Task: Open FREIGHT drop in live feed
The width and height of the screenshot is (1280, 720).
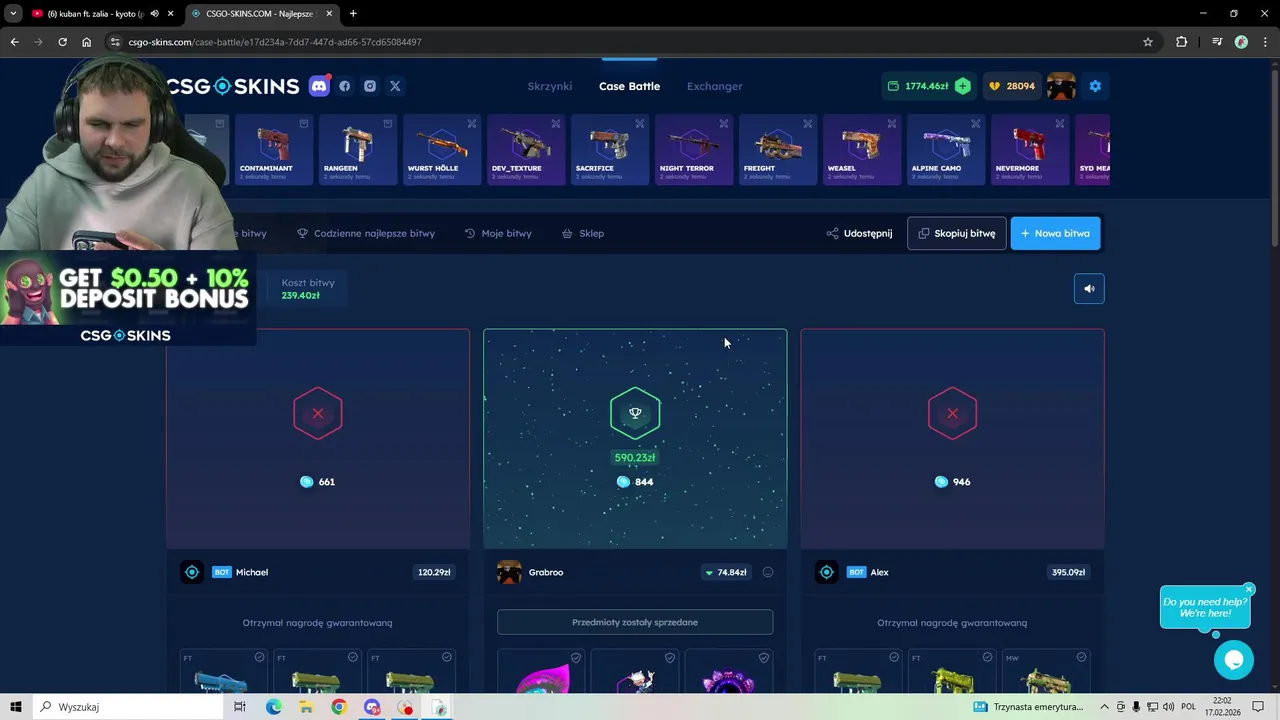Action: pos(777,150)
